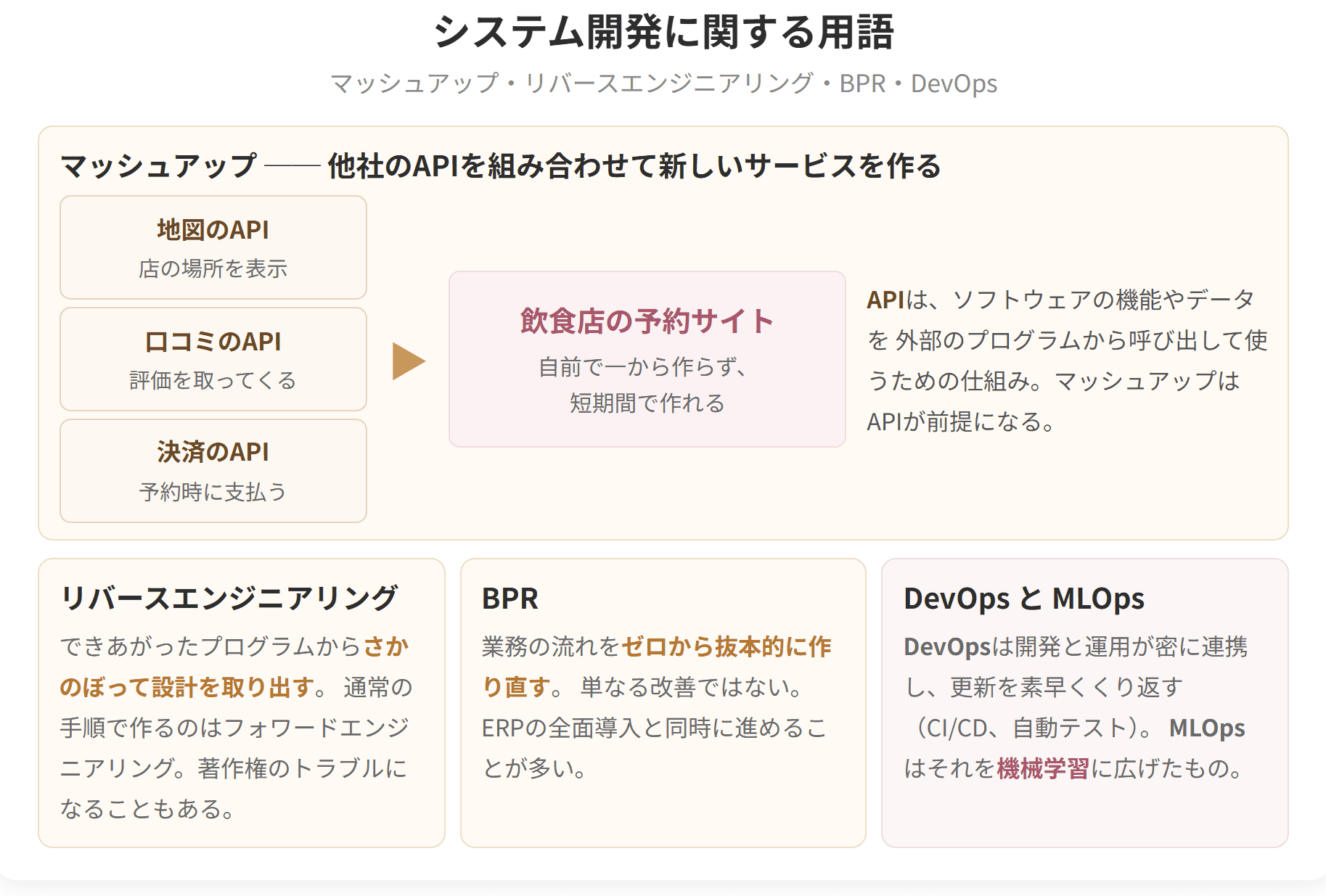Select the 口コミのAPI card
This screenshot has width=1326, height=896.
point(213,359)
